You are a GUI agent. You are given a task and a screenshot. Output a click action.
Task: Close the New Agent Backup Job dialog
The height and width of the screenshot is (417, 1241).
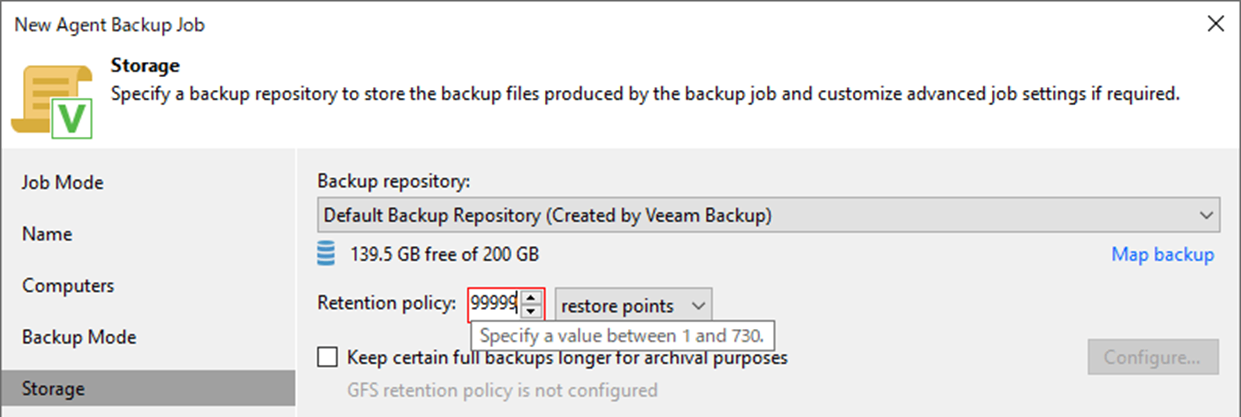pos(1215,24)
